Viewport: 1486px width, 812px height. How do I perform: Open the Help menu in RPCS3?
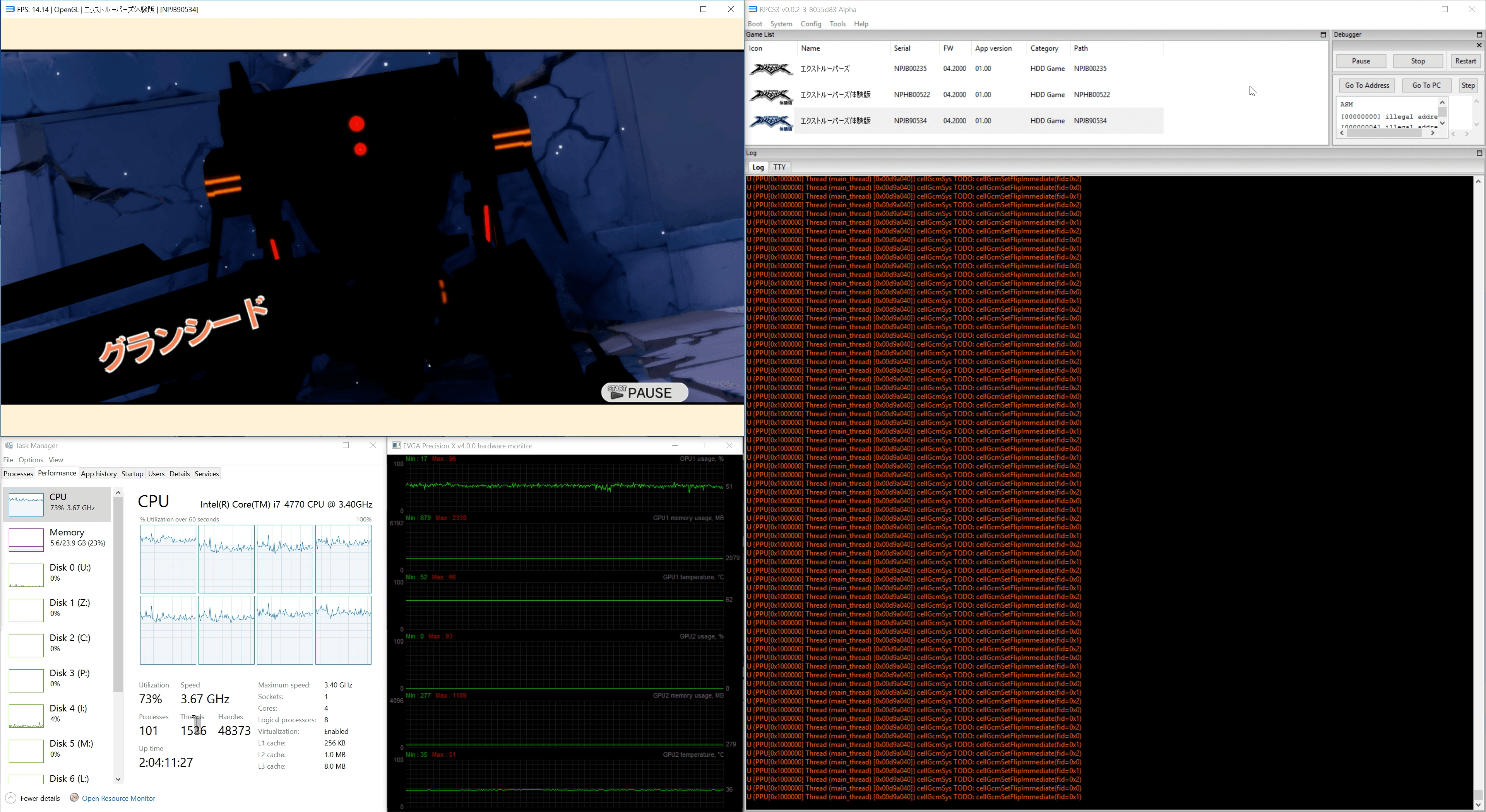pyautogui.click(x=861, y=24)
